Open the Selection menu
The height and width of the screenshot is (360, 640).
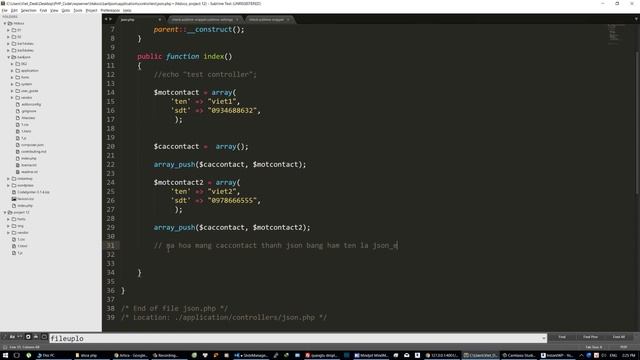point(28,10)
